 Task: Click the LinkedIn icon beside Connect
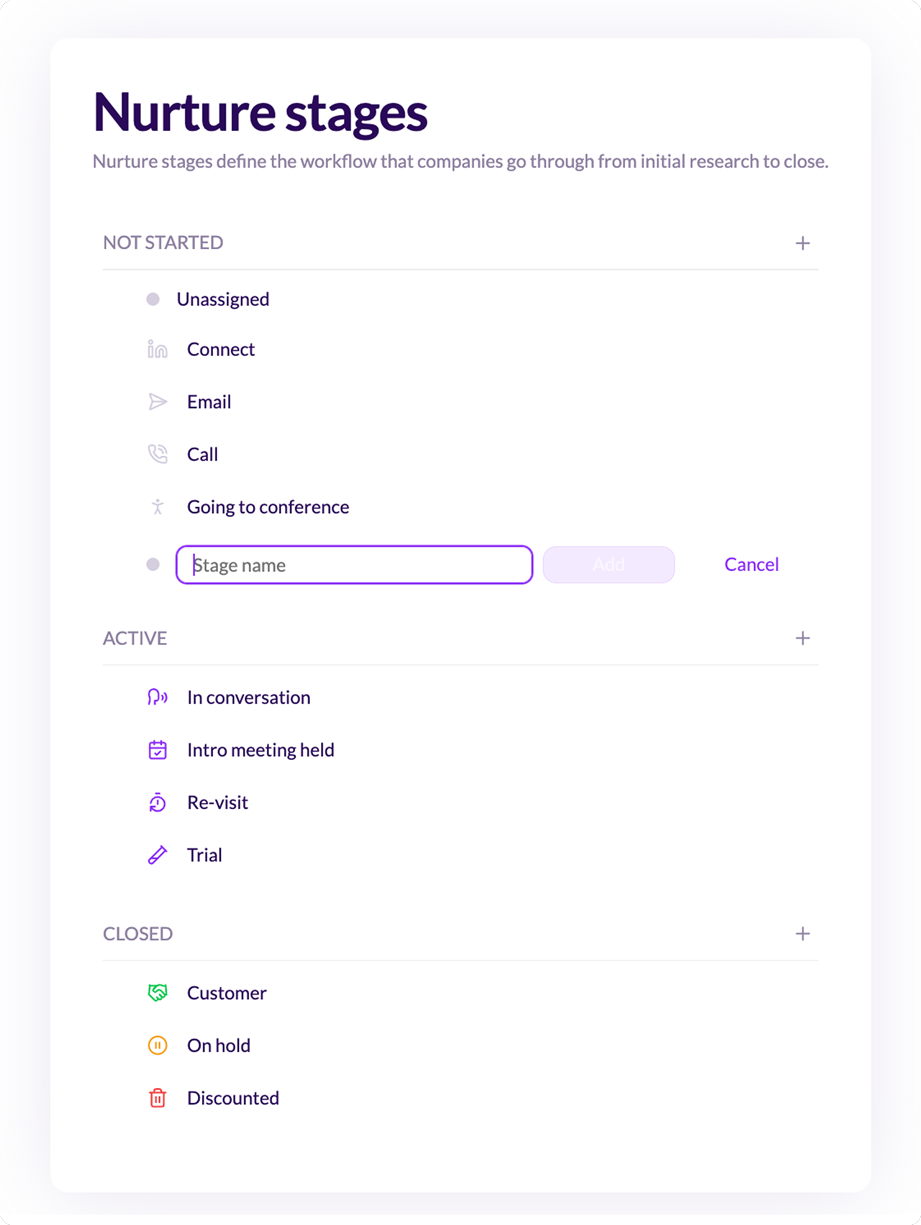point(157,349)
